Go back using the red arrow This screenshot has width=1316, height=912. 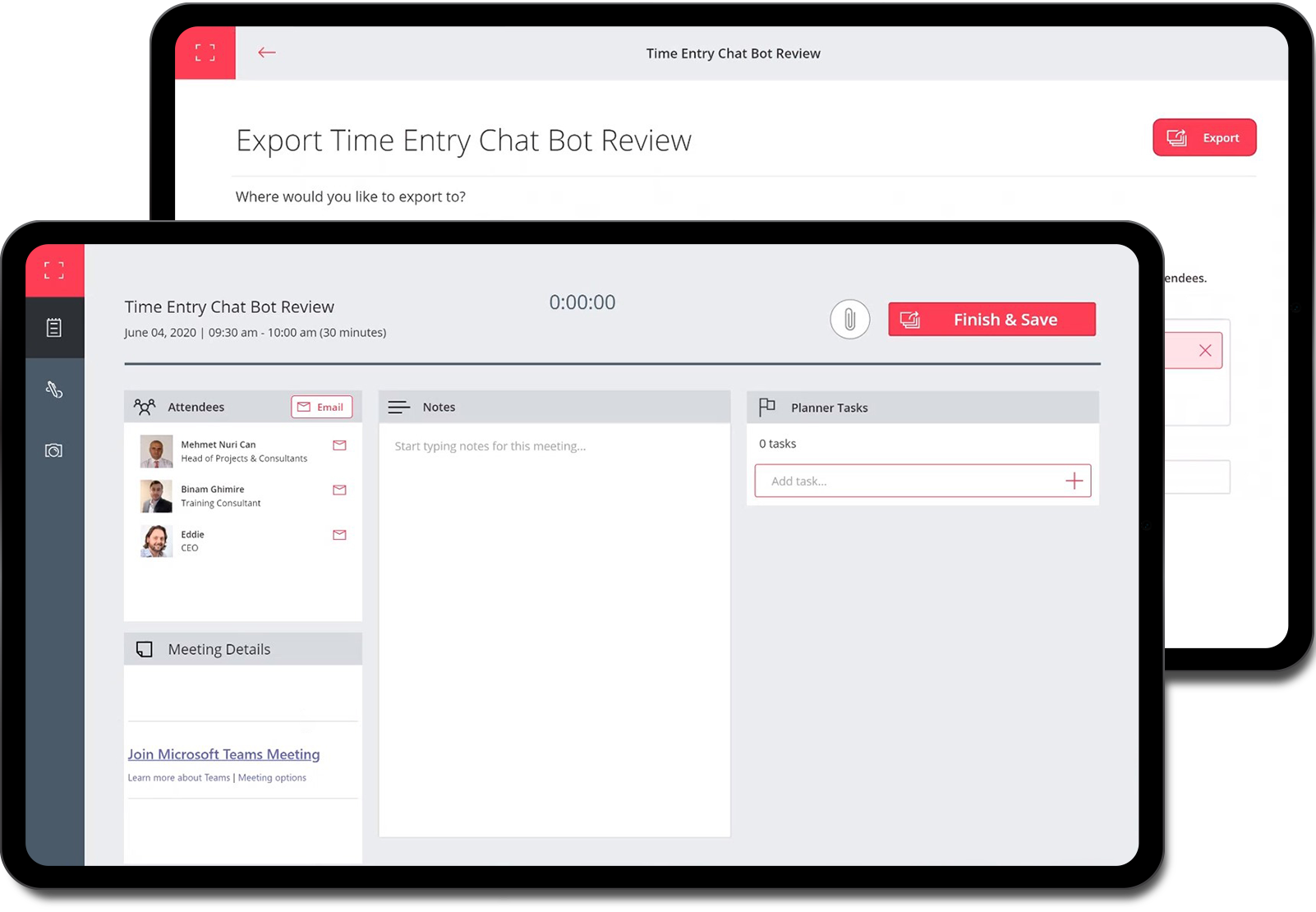tap(267, 53)
